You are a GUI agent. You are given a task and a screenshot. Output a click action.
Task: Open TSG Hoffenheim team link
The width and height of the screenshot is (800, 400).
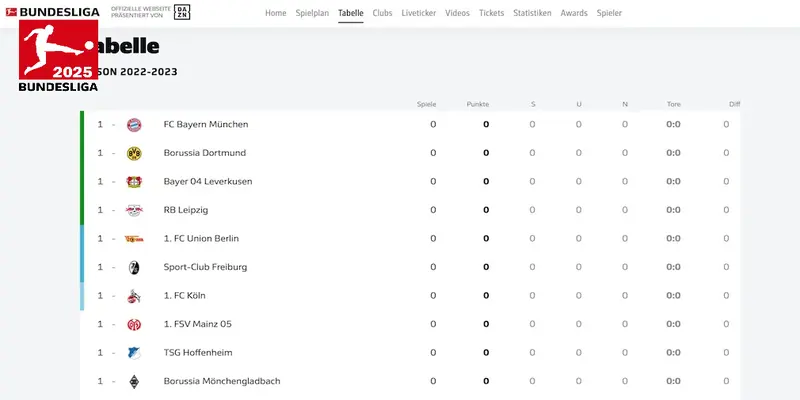tap(198, 353)
